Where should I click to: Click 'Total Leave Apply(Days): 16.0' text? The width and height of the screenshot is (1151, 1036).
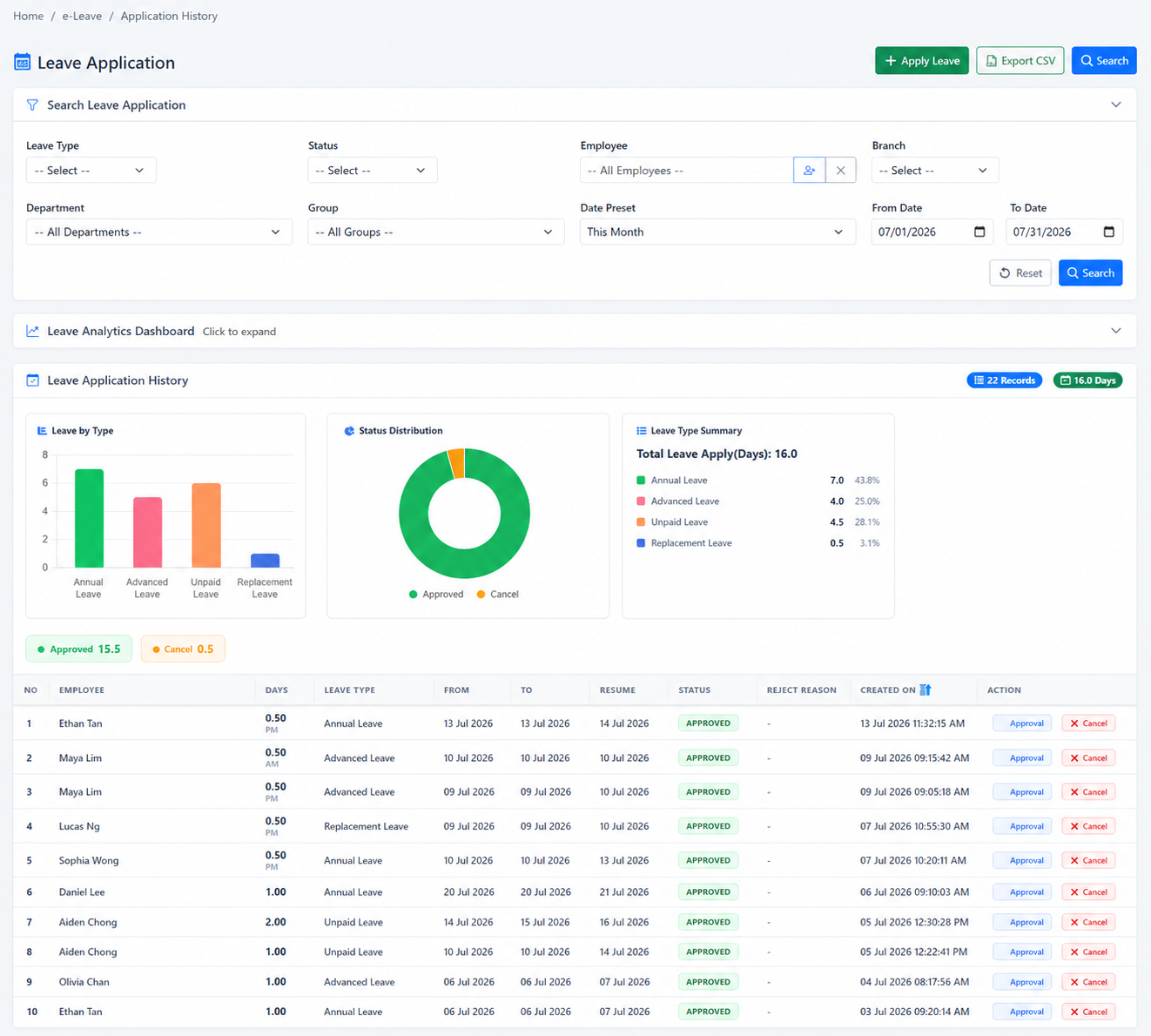coord(717,454)
